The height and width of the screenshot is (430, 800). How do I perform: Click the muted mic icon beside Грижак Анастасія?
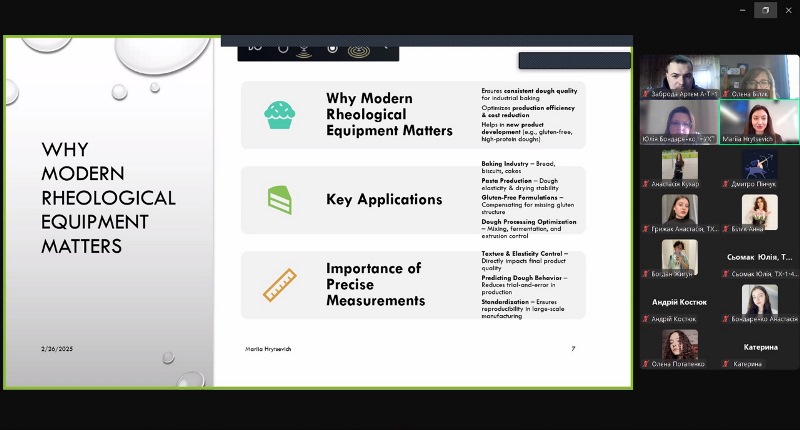(x=646, y=229)
